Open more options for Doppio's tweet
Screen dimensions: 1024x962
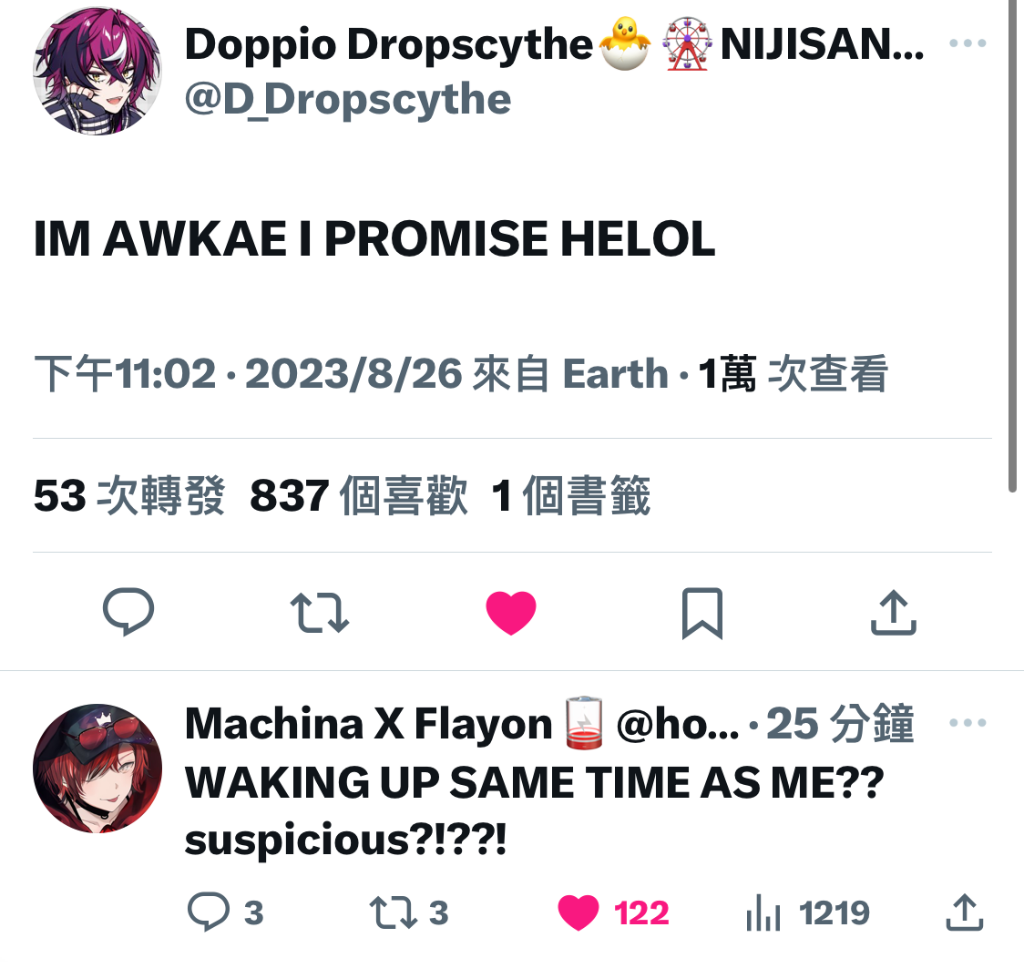pyautogui.click(x=967, y=43)
